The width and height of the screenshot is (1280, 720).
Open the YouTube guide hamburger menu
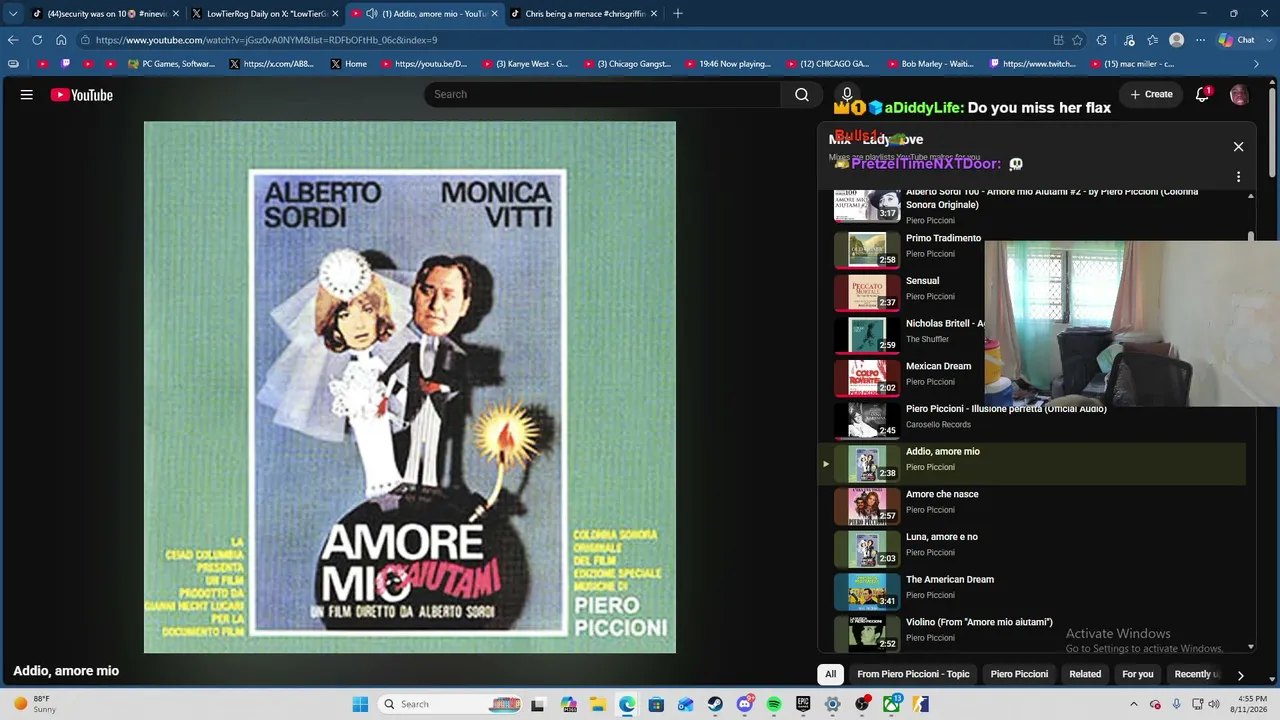click(27, 95)
